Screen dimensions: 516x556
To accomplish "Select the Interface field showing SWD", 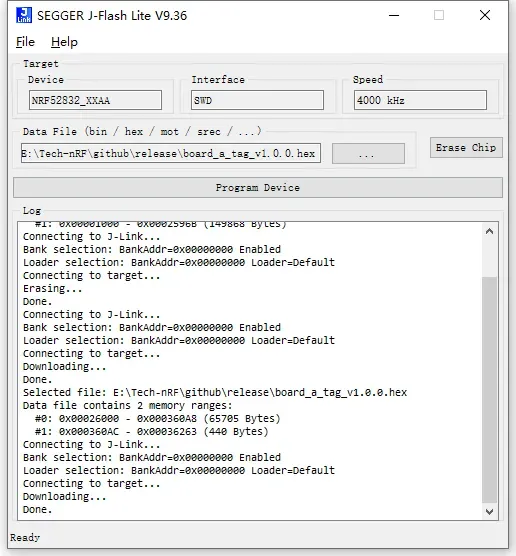I will [257, 100].
